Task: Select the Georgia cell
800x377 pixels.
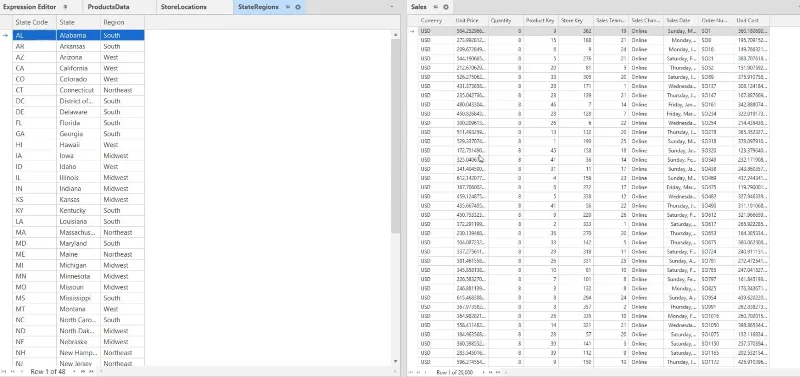Action: pyautogui.click(x=78, y=134)
